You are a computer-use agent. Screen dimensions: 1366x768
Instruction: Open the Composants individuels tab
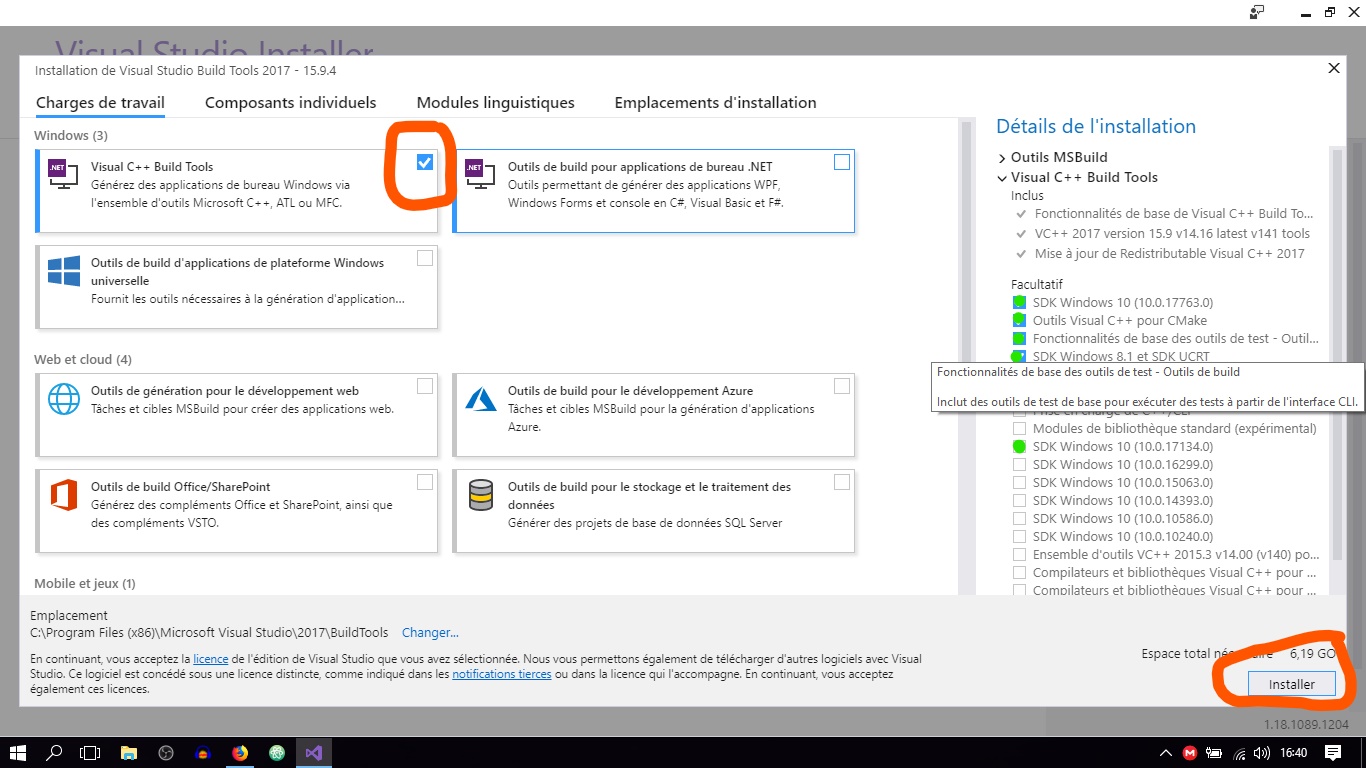[x=290, y=103]
